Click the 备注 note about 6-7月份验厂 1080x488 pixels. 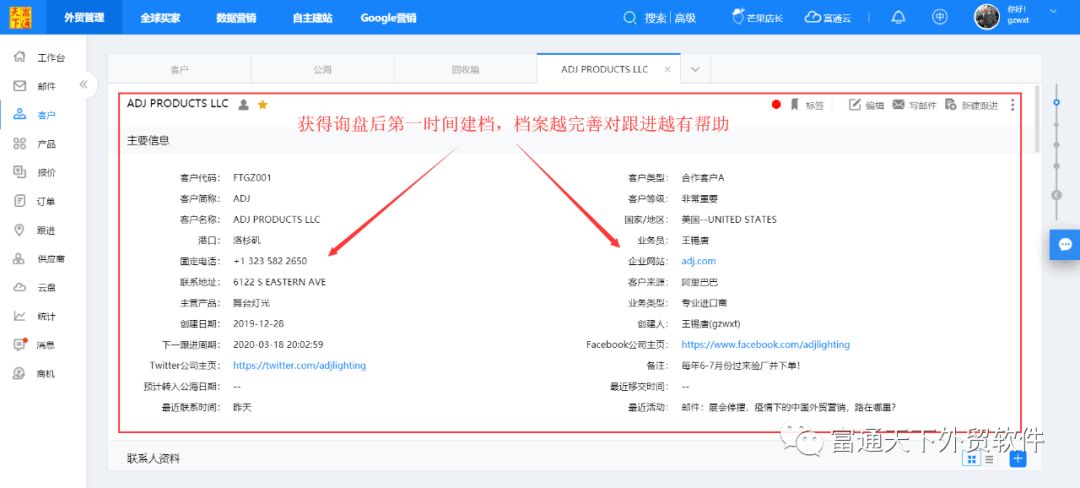[x=740, y=365]
